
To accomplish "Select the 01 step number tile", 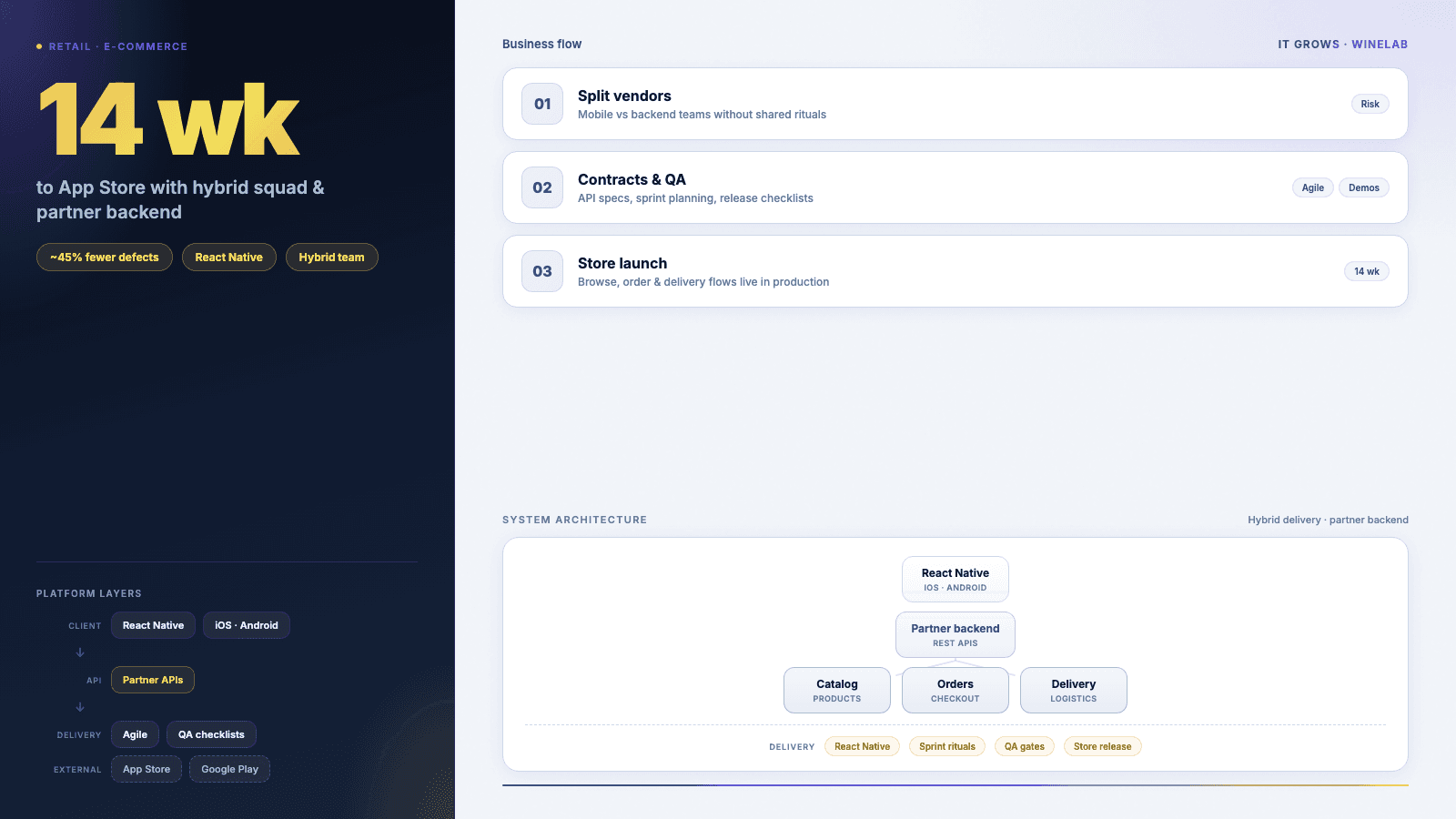I will [542, 104].
